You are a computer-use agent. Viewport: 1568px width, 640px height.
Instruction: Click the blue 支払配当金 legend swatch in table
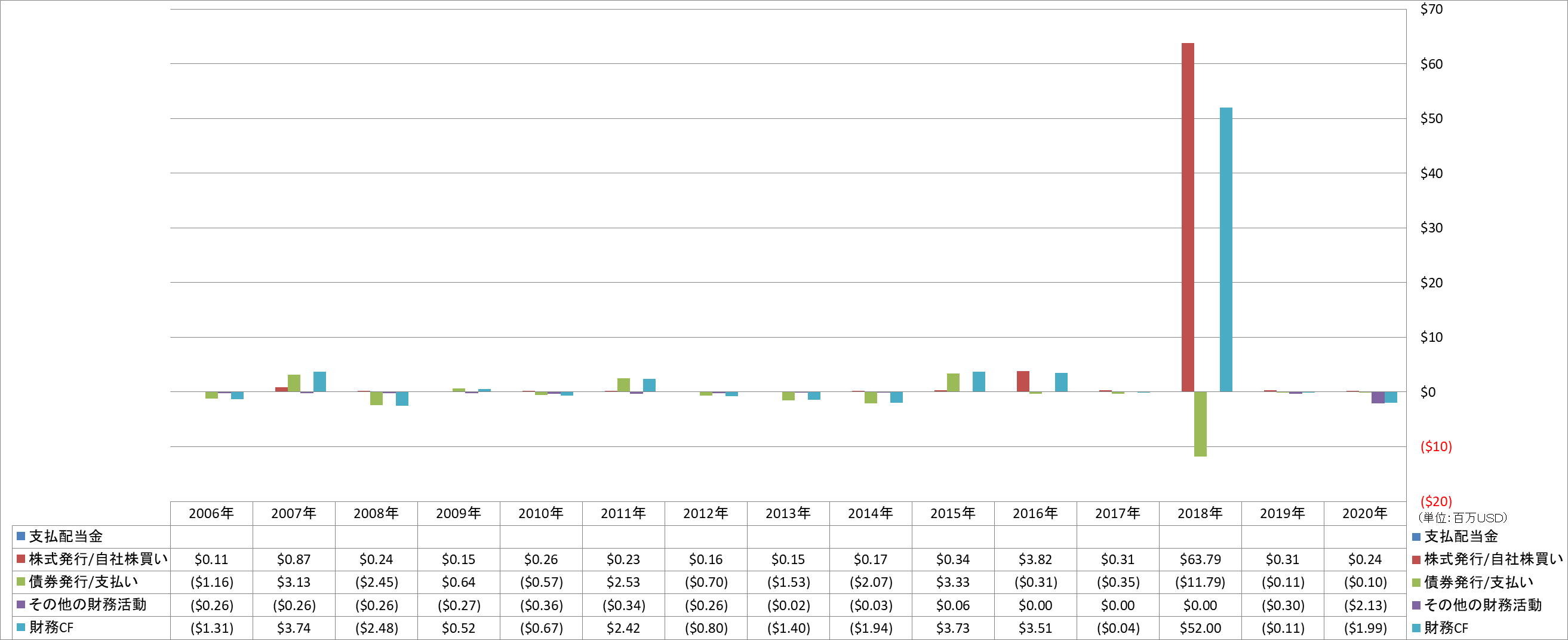coord(21,536)
